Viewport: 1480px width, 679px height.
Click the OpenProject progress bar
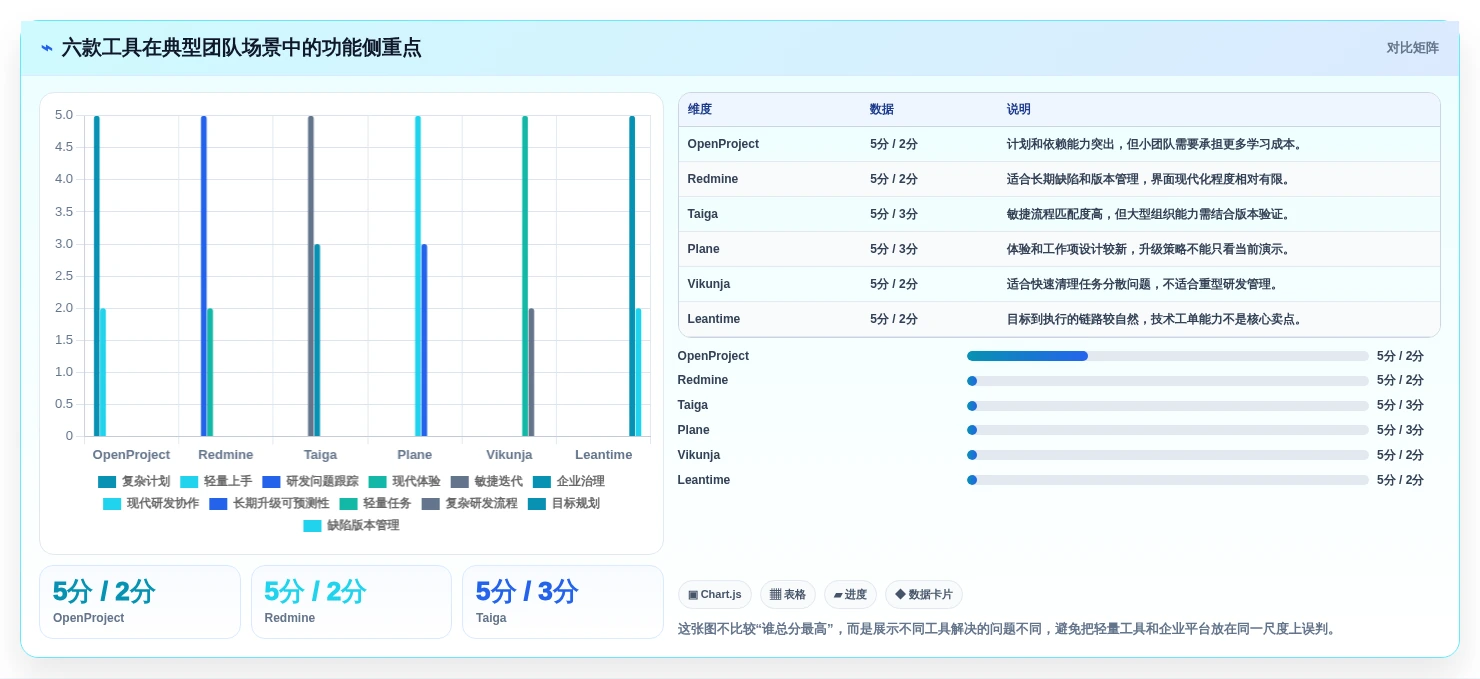click(1167, 356)
